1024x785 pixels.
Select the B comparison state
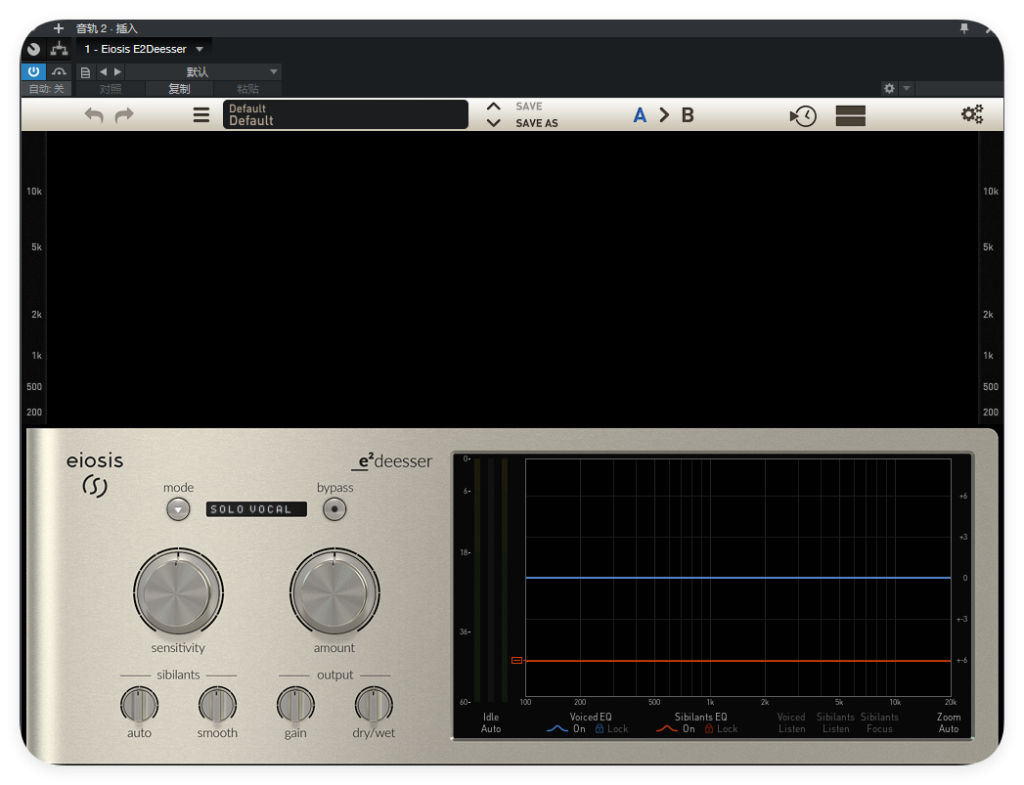688,115
